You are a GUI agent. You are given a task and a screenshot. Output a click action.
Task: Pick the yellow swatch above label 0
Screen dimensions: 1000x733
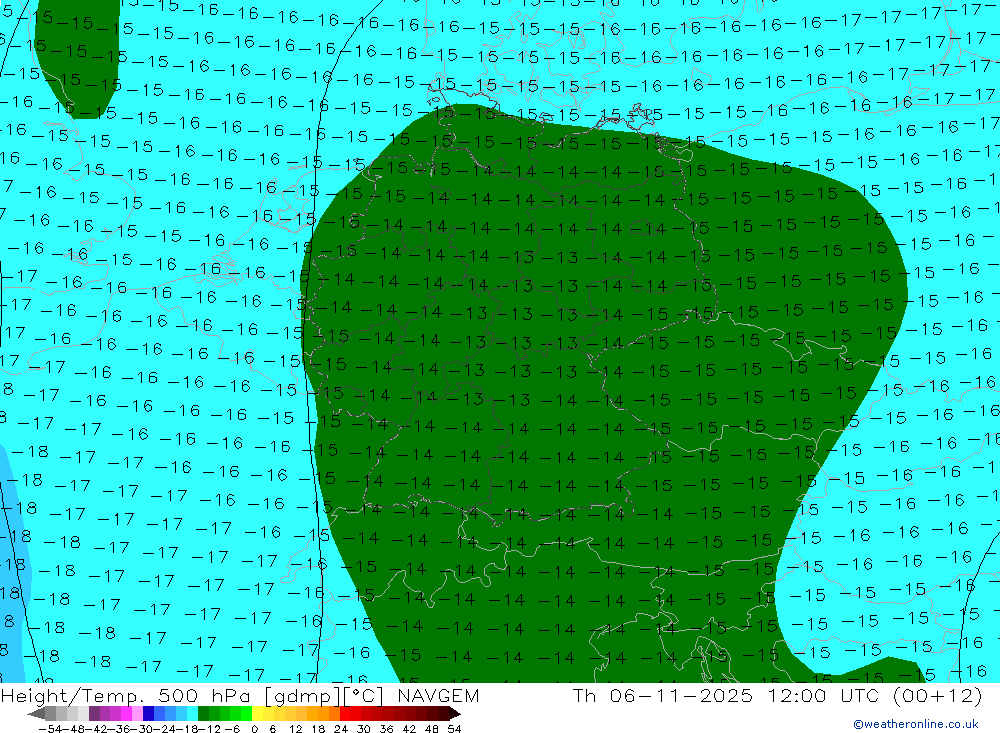257,714
